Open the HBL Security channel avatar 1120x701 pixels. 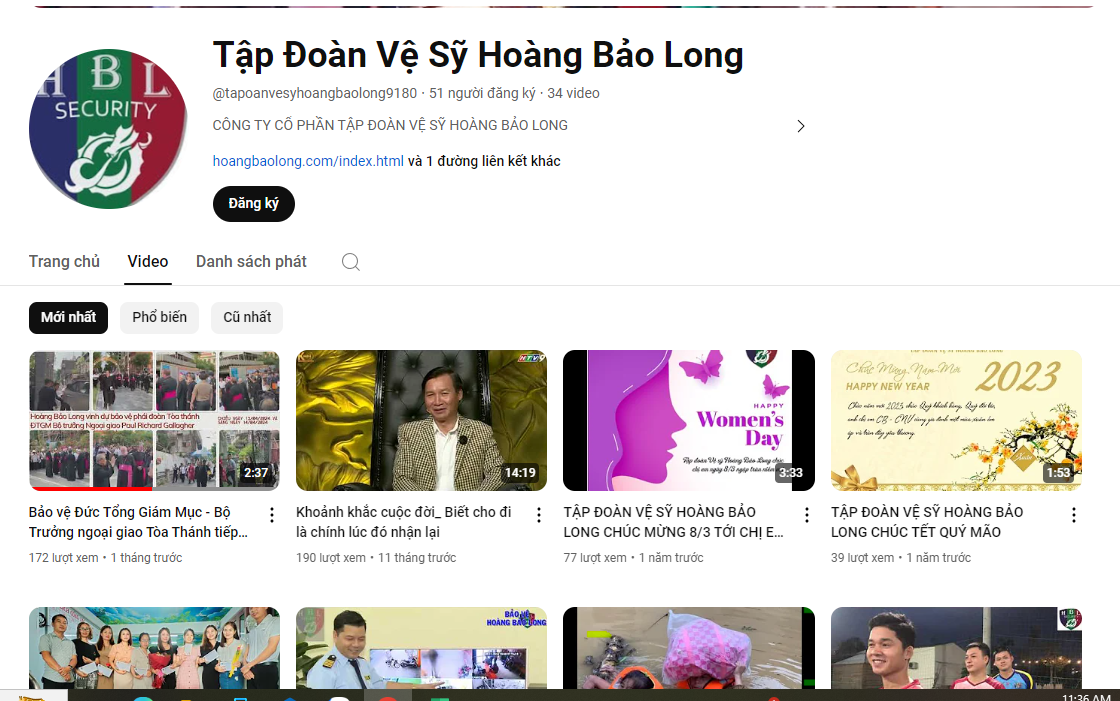tap(108, 128)
